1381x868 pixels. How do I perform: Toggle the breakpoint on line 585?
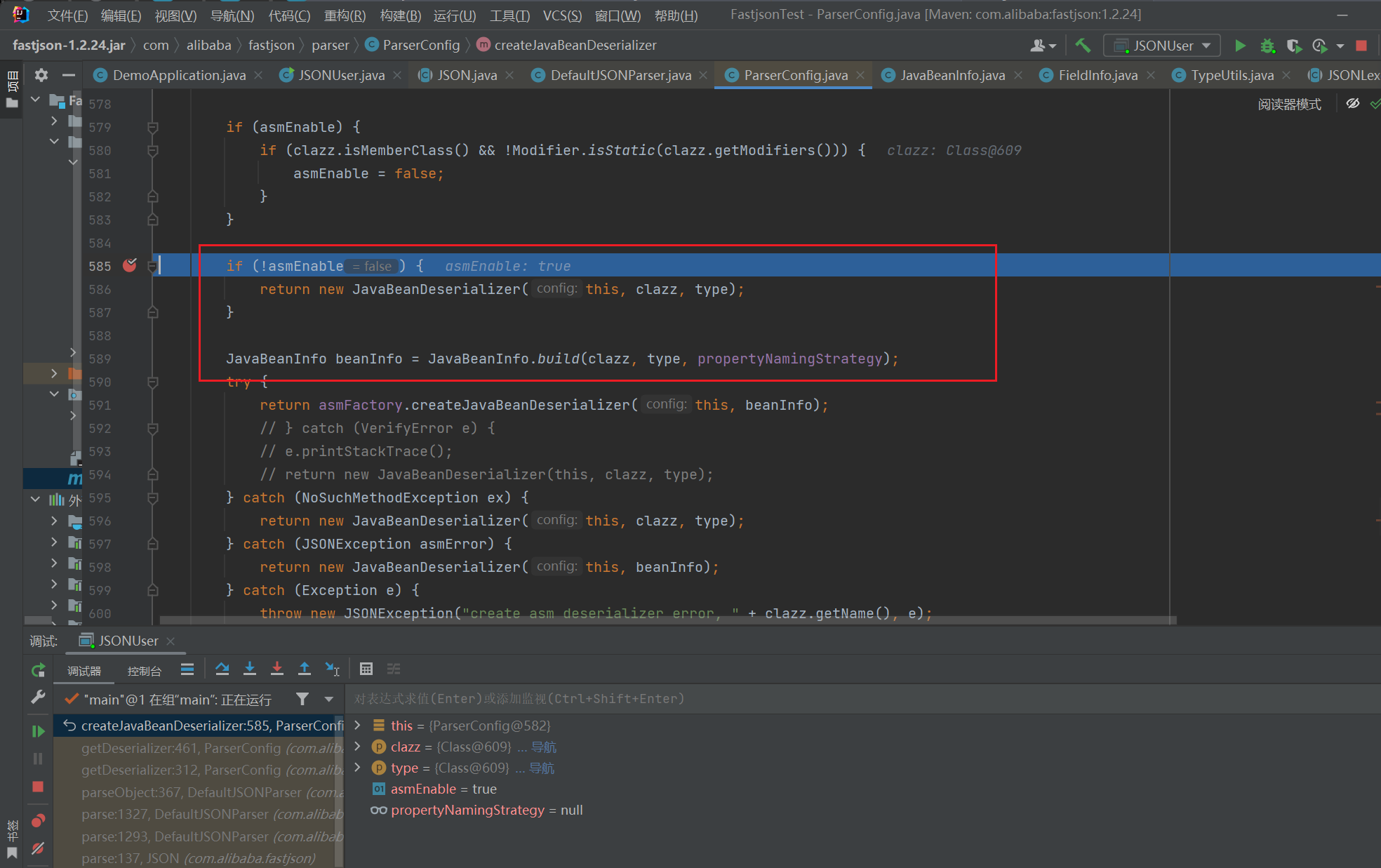pyautogui.click(x=130, y=265)
